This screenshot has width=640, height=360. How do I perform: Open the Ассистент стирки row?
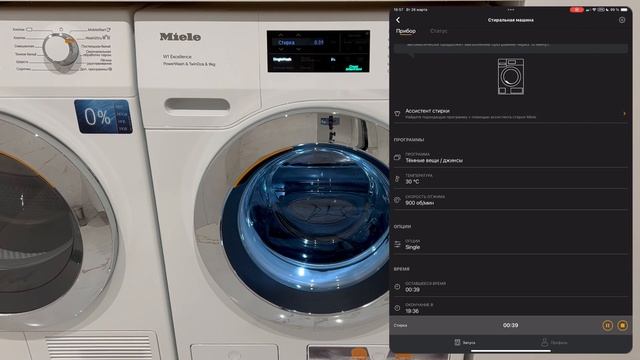[510, 113]
